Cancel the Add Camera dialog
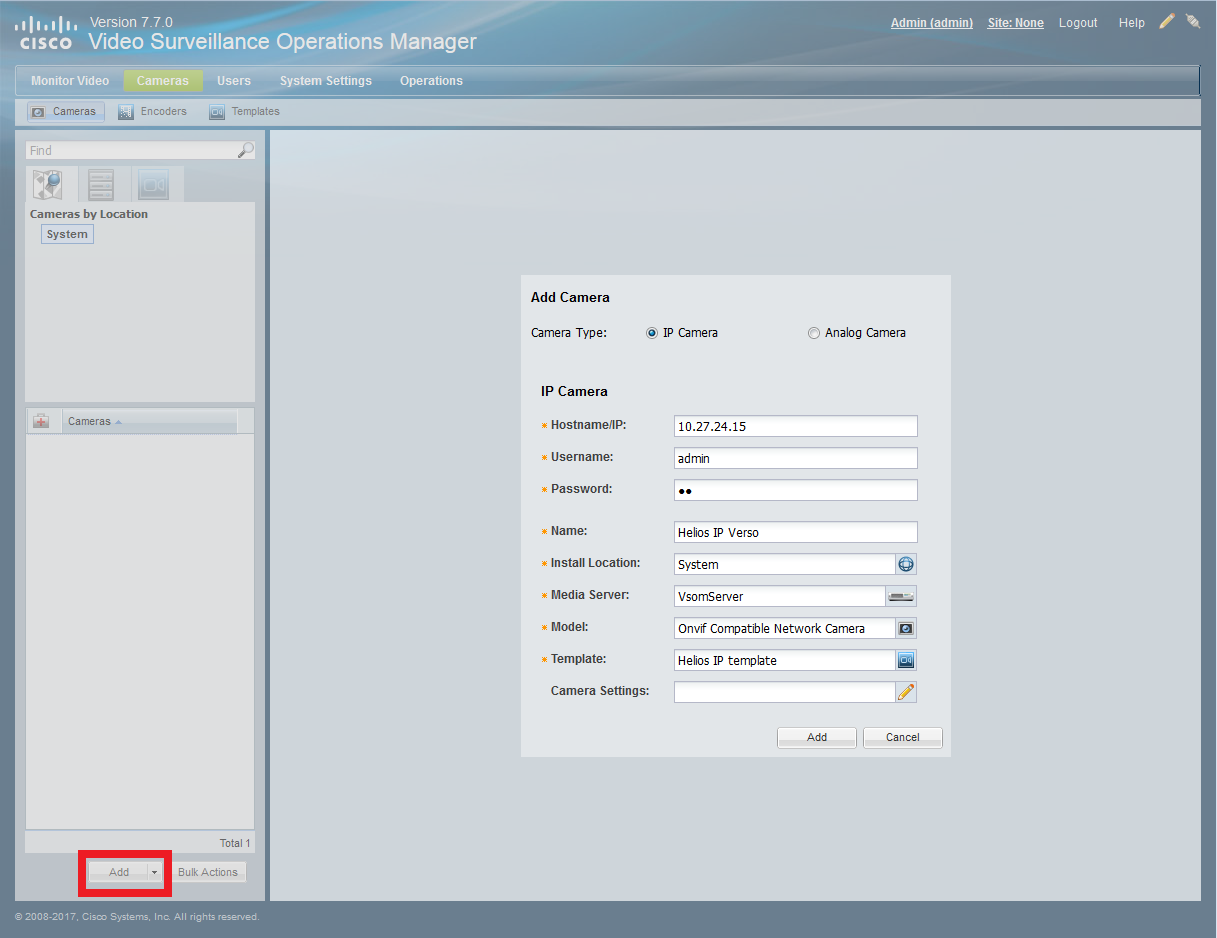Image resolution: width=1217 pixels, height=938 pixels. click(x=902, y=737)
